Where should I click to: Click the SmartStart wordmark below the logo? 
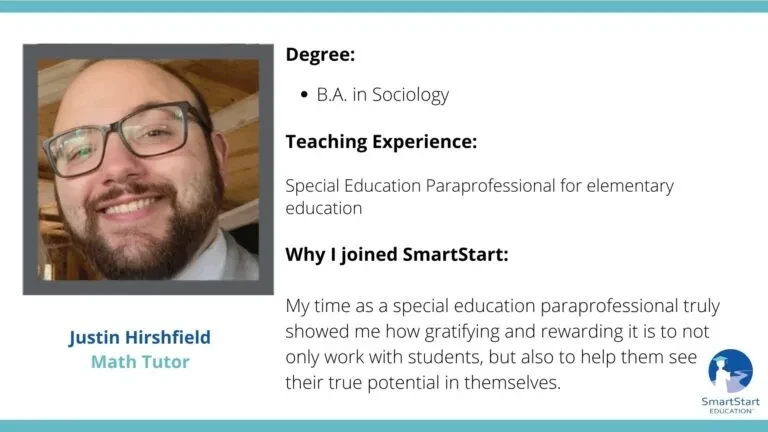coord(730,402)
